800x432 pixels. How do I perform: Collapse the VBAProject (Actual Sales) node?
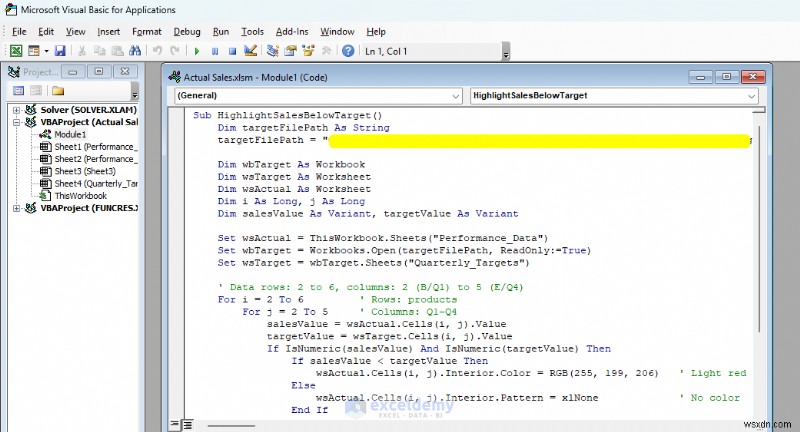[x=16, y=122]
